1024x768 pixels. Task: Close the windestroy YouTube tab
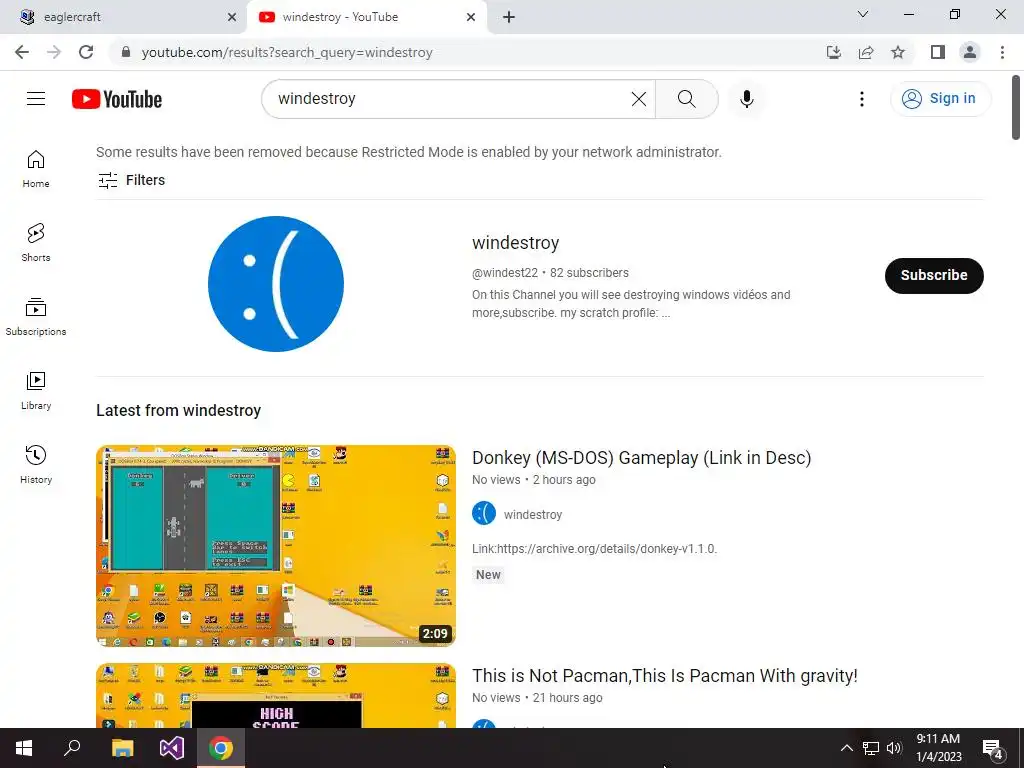[x=471, y=17]
